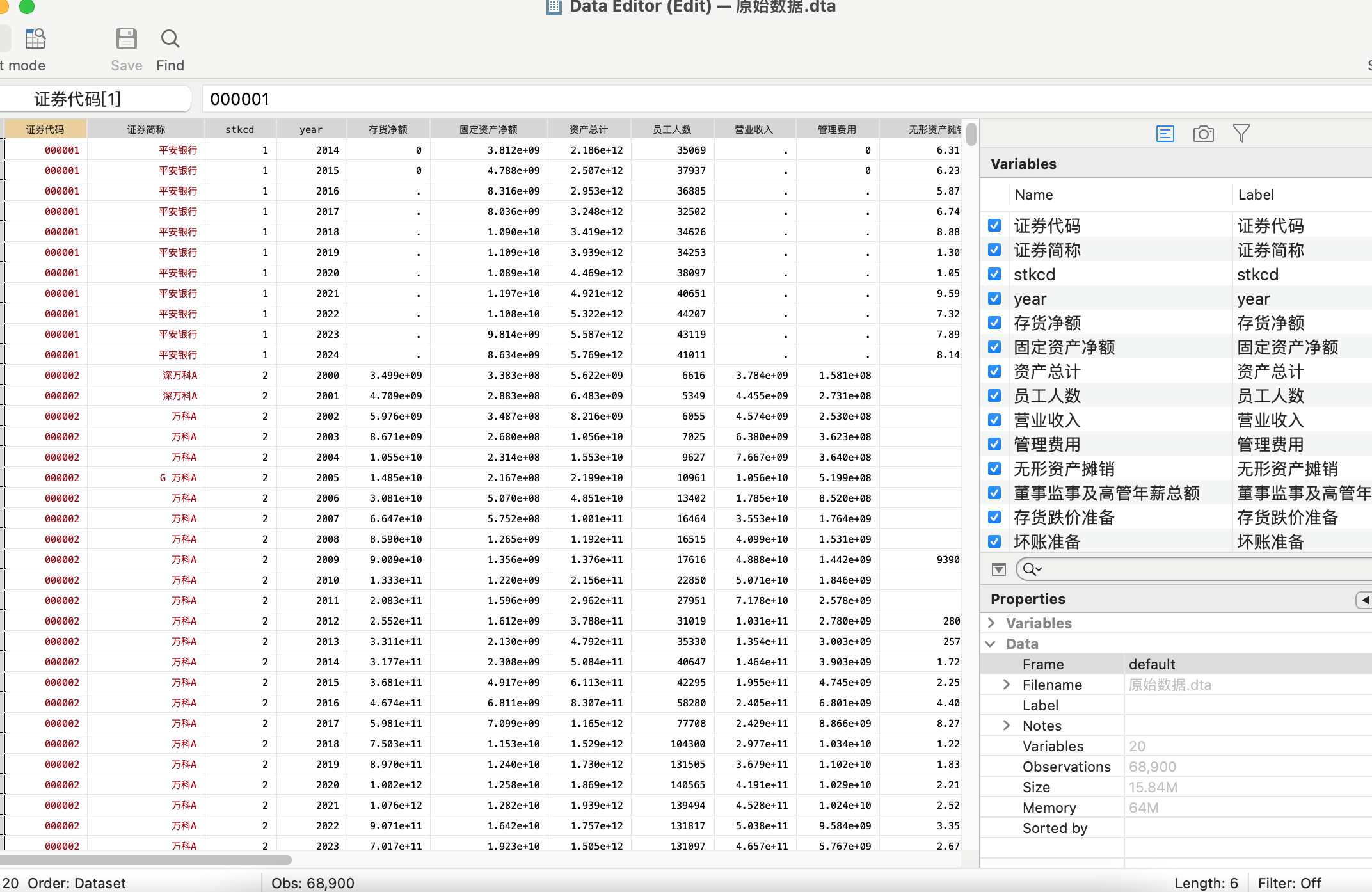Open the Find magnifier tool
This screenshot has width=1372, height=892.
[170, 40]
